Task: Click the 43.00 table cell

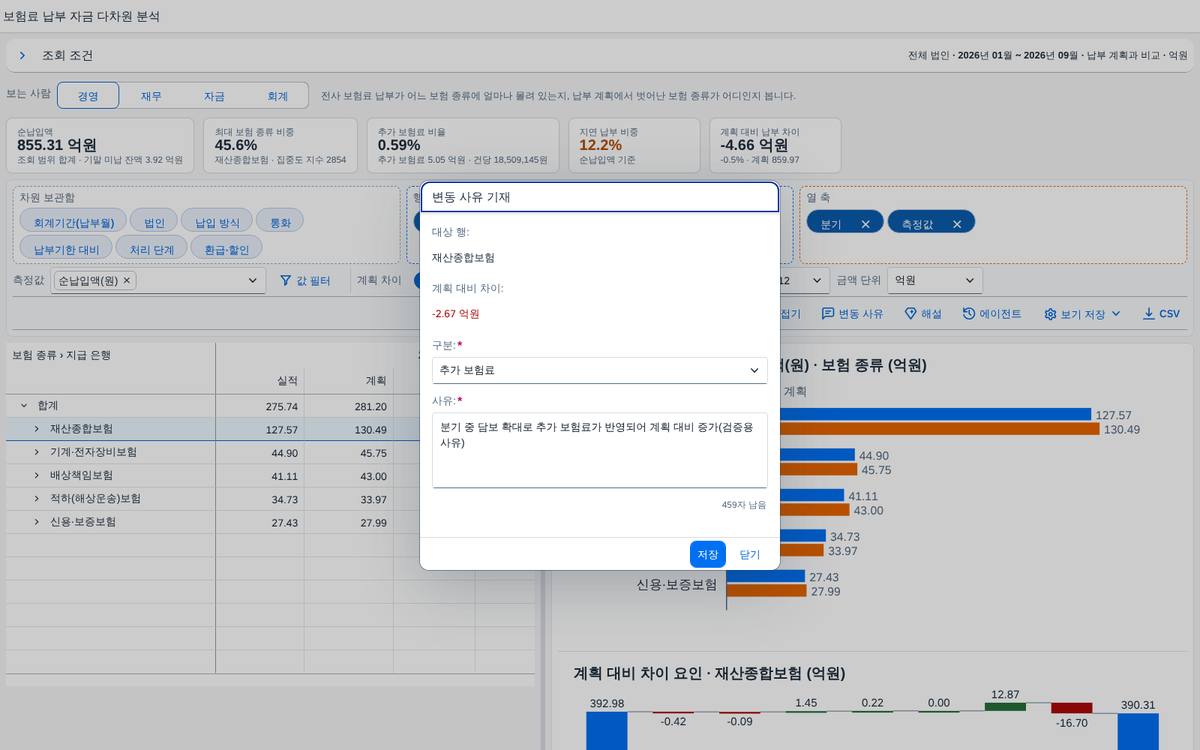Action: point(349,475)
